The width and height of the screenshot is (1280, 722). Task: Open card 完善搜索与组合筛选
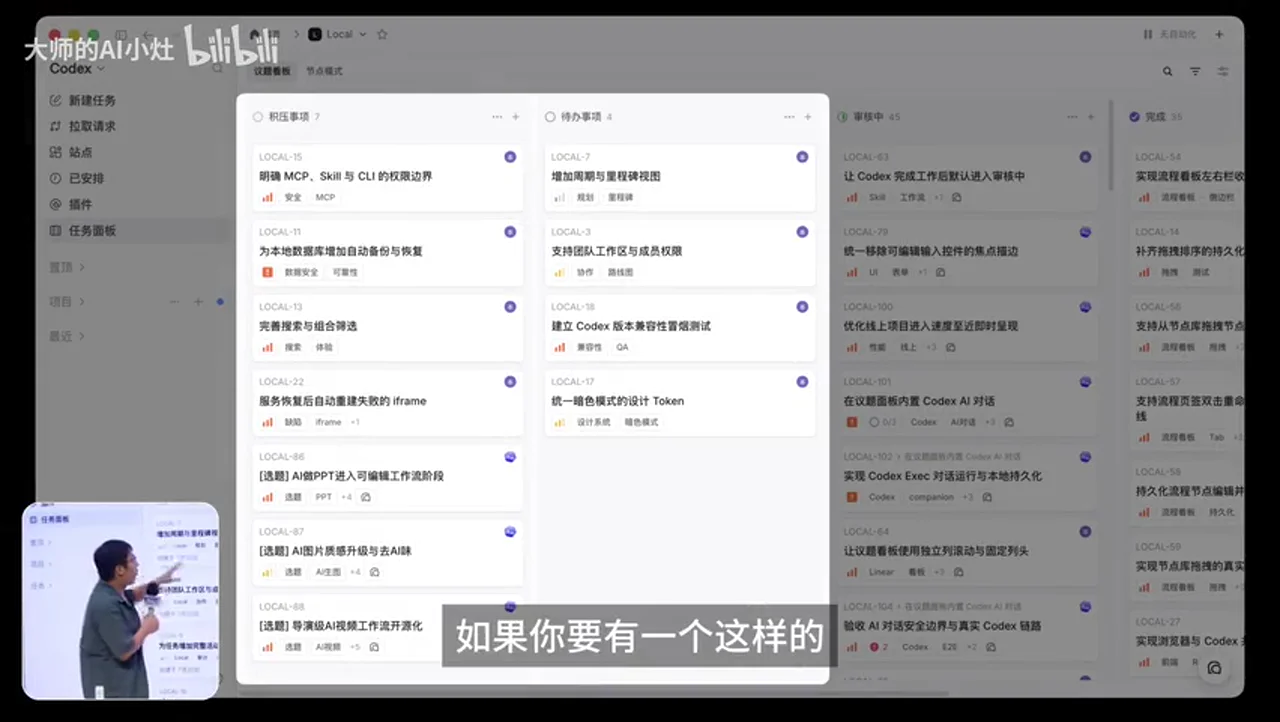[x=388, y=326]
